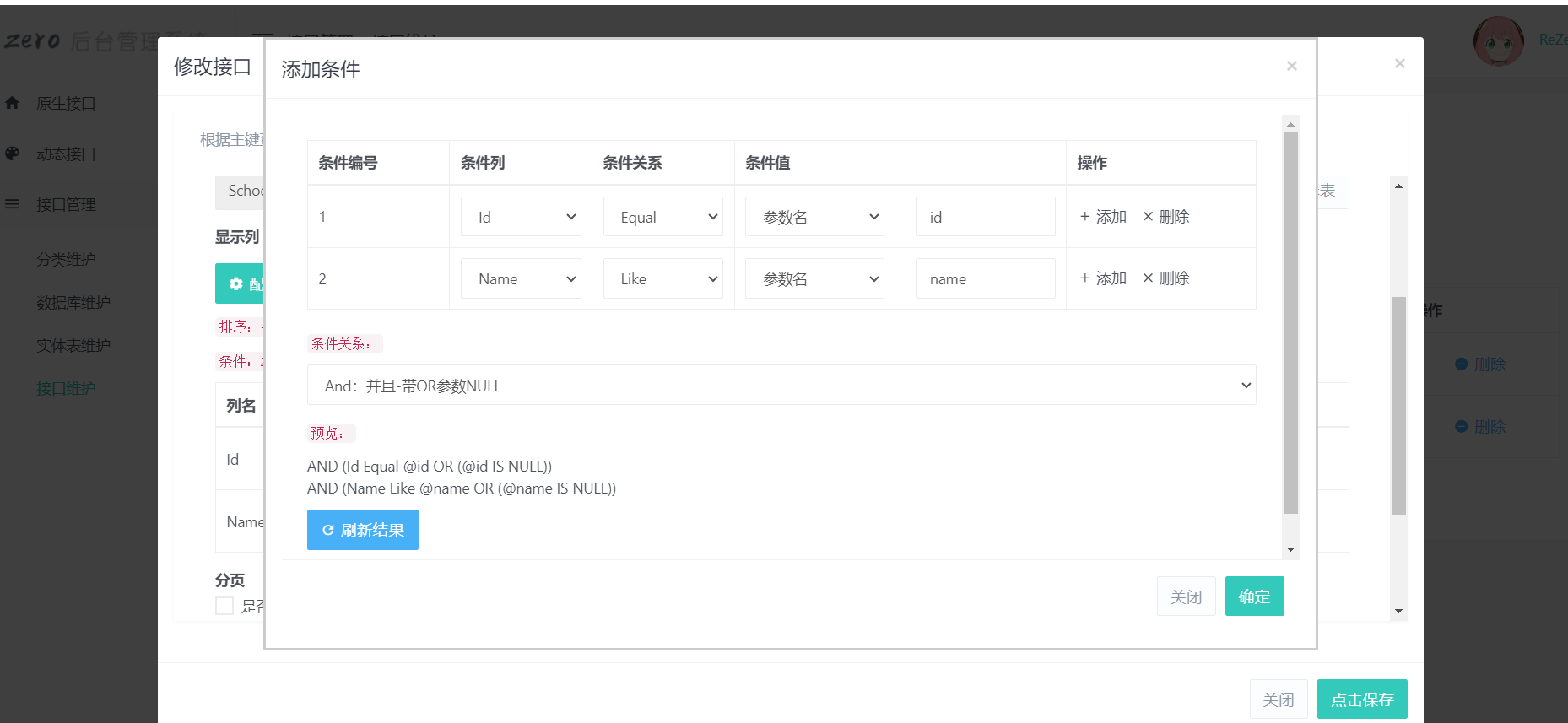Viewport: 1568px width, 723px height.
Task: Select the Id condition column dropdown in row 1
Action: click(x=521, y=217)
